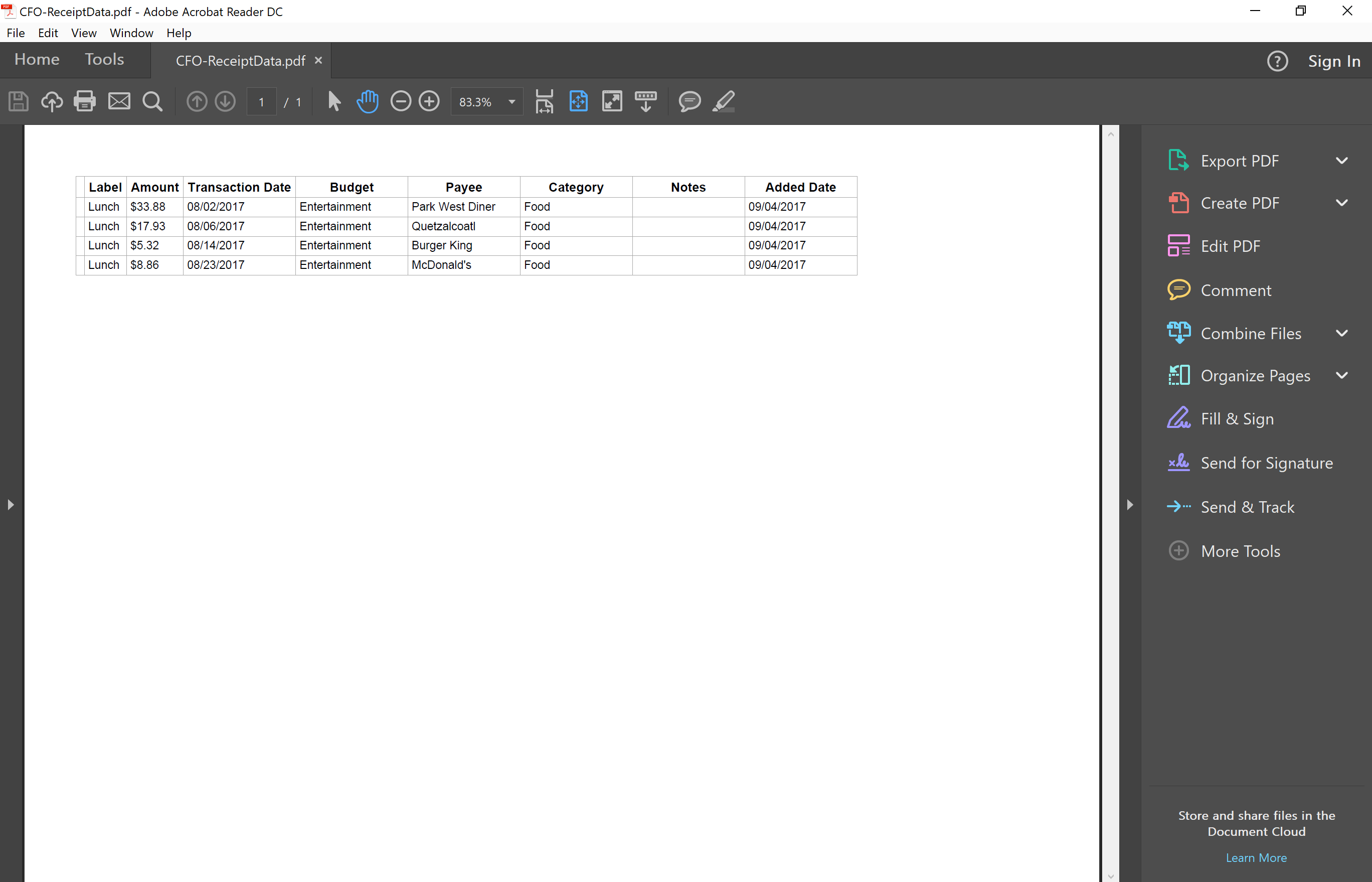
Task: Open More Tools option
Action: pyautogui.click(x=1224, y=550)
